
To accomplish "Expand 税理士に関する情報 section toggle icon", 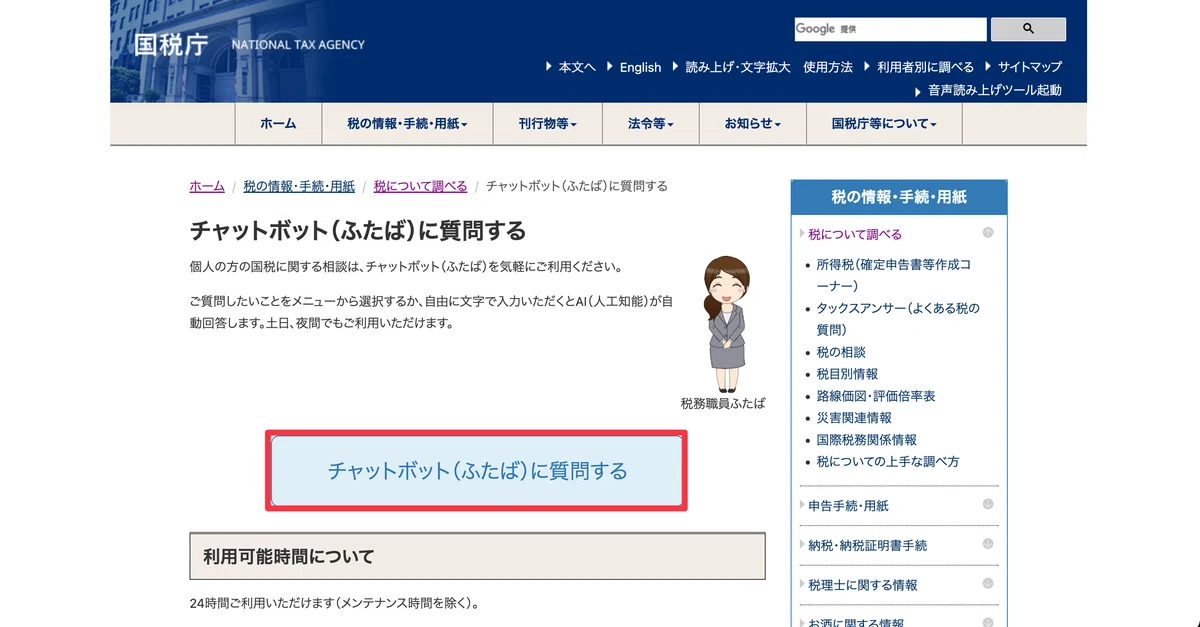I will (x=988, y=583).
